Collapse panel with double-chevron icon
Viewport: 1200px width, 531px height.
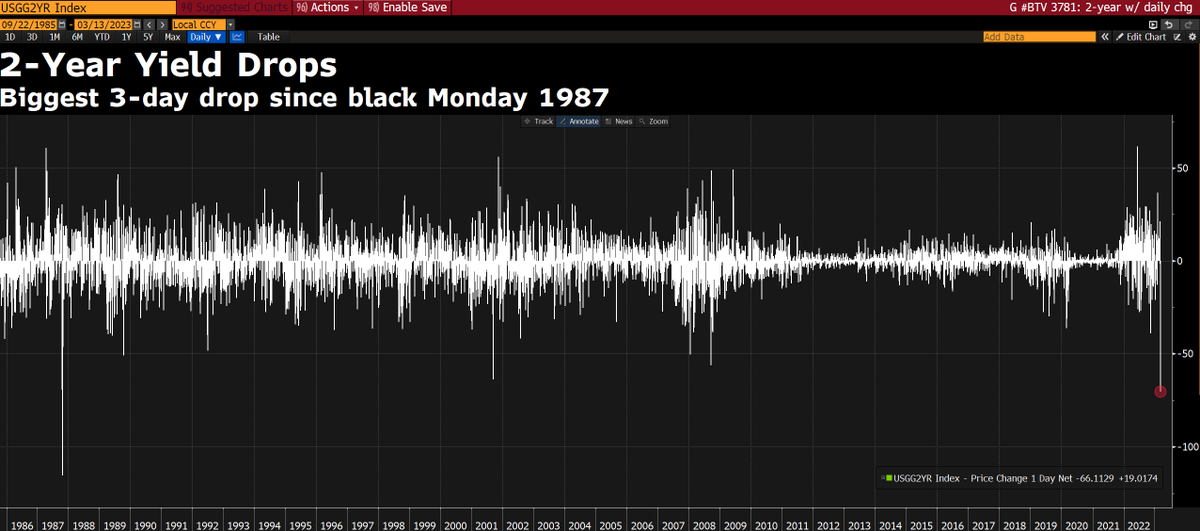coord(1105,37)
